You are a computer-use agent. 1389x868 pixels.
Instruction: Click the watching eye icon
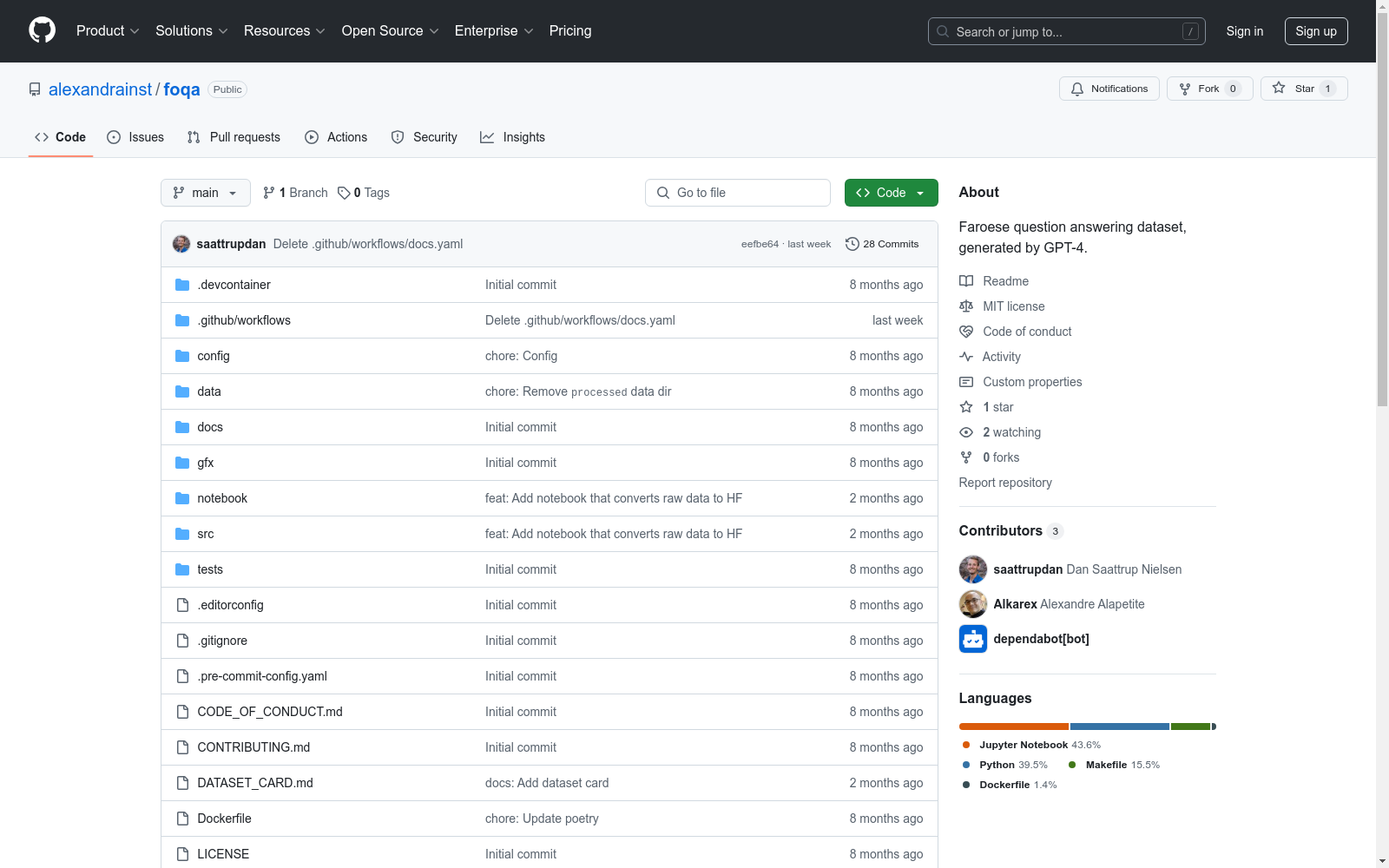click(966, 432)
